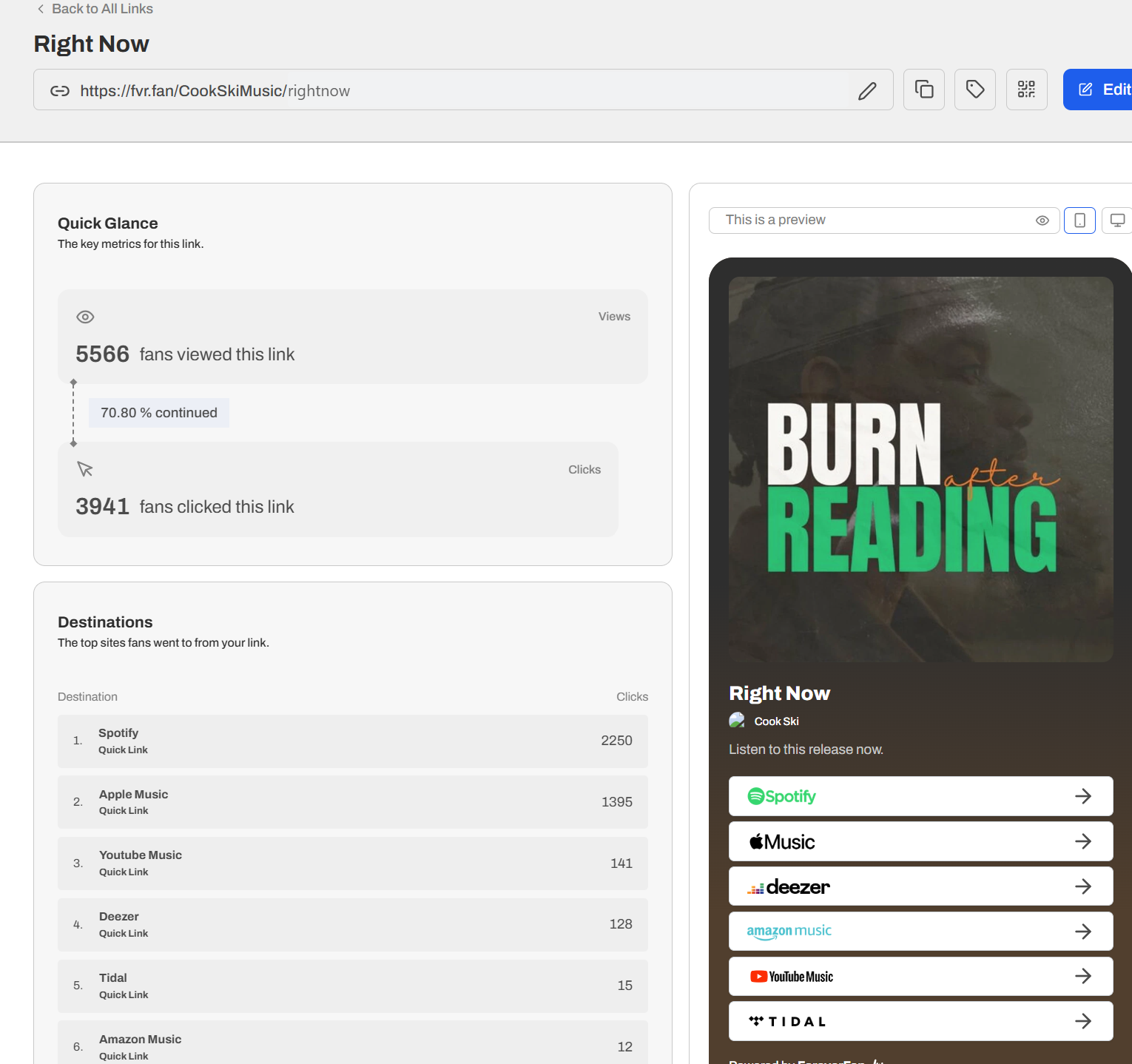1132x1064 pixels.
Task: Click the arrow on the deezer preview button
Action: click(1083, 886)
